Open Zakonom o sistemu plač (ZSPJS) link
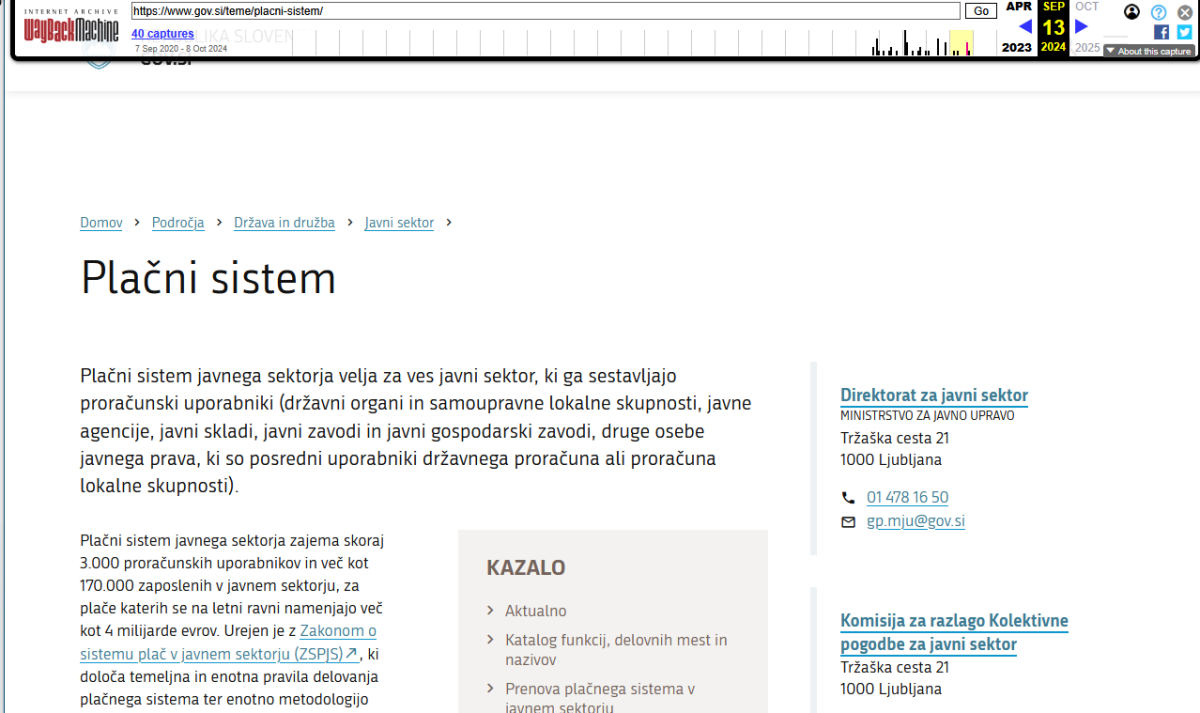This screenshot has width=1200, height=713. click(228, 643)
